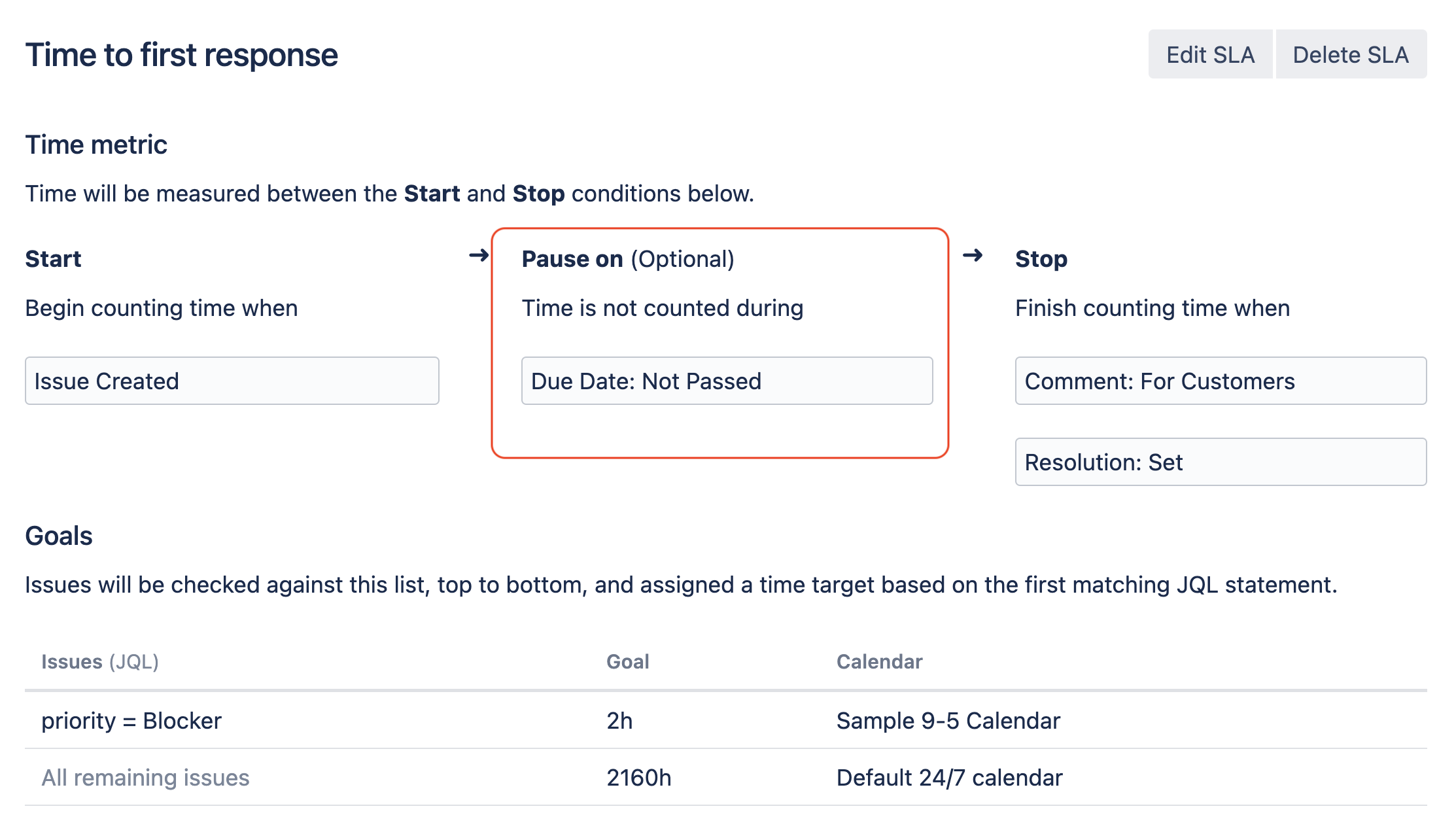Image resolution: width=1456 pixels, height=836 pixels.
Task: Click the arrow icon before Stop
Action: pos(973,255)
